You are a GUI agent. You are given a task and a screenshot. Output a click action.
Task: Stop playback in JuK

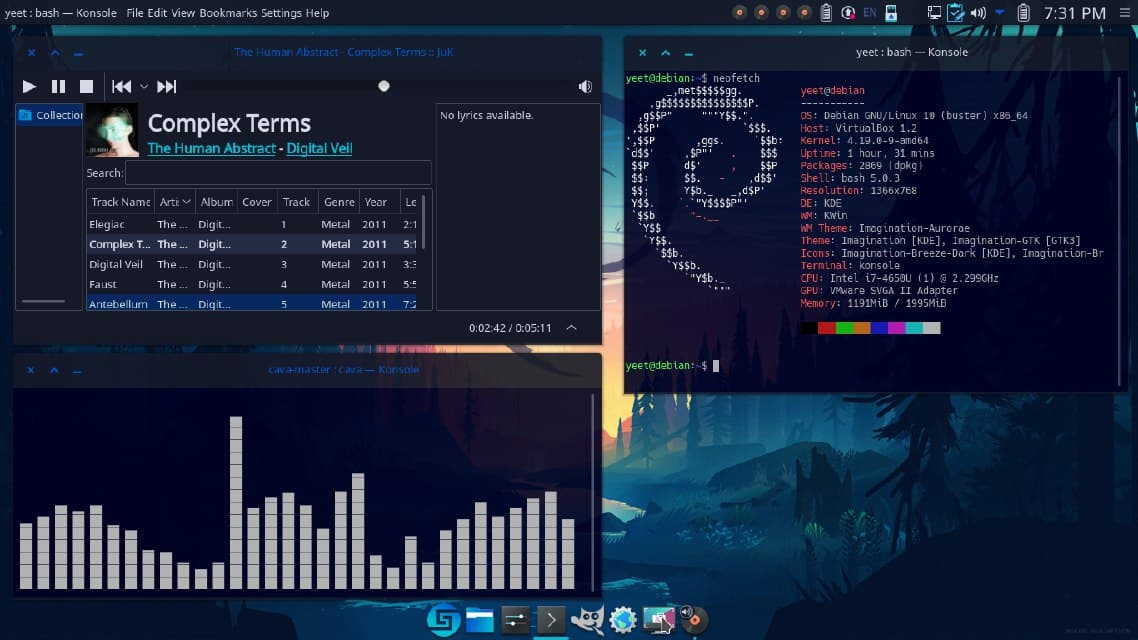pyautogui.click(x=86, y=86)
